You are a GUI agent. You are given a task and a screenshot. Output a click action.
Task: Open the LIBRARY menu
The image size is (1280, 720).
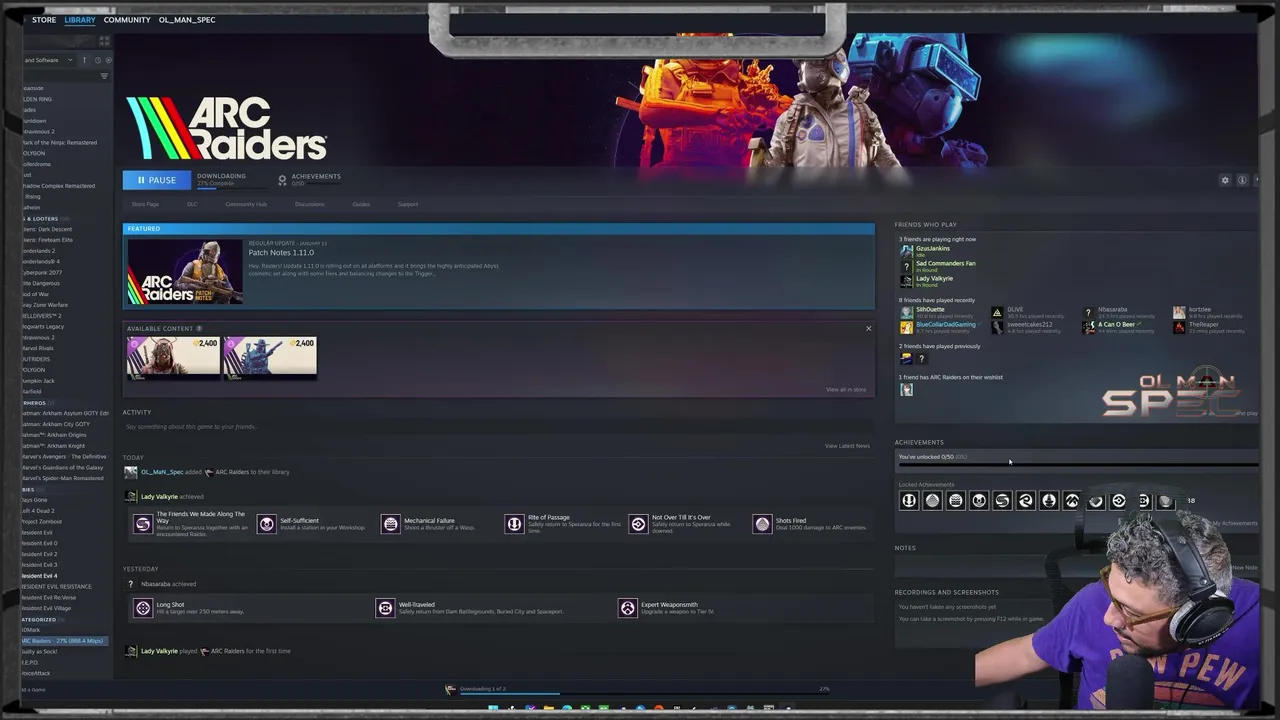tap(80, 20)
